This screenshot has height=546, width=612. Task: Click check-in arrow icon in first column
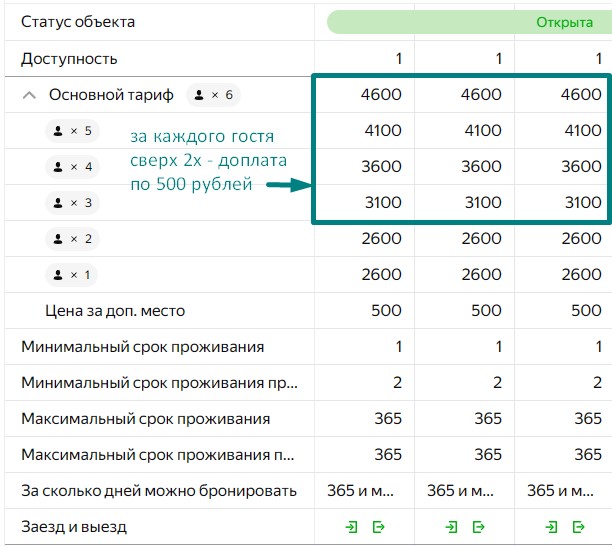351,527
